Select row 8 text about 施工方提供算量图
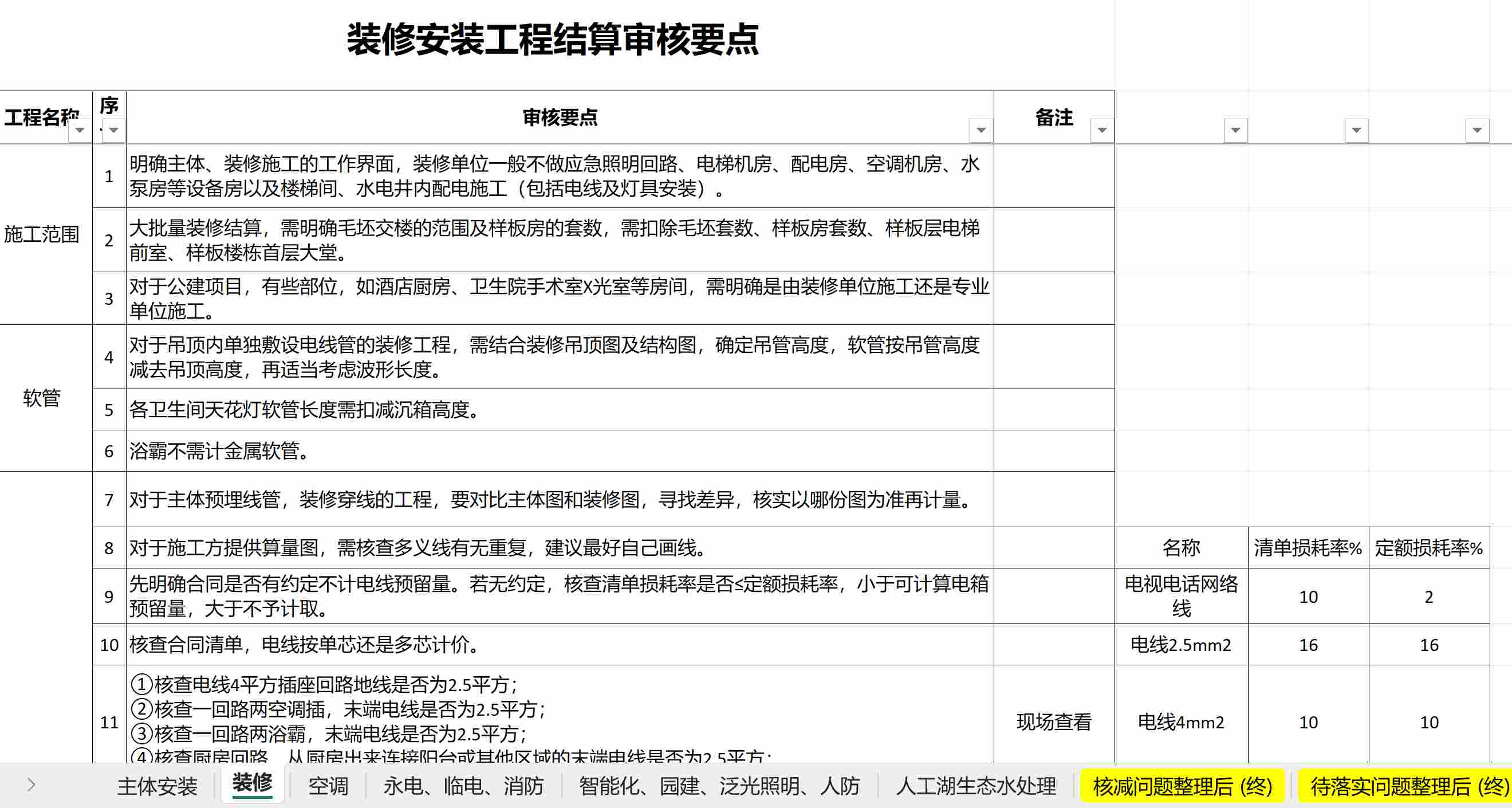The image size is (1512, 808). click(x=560, y=548)
